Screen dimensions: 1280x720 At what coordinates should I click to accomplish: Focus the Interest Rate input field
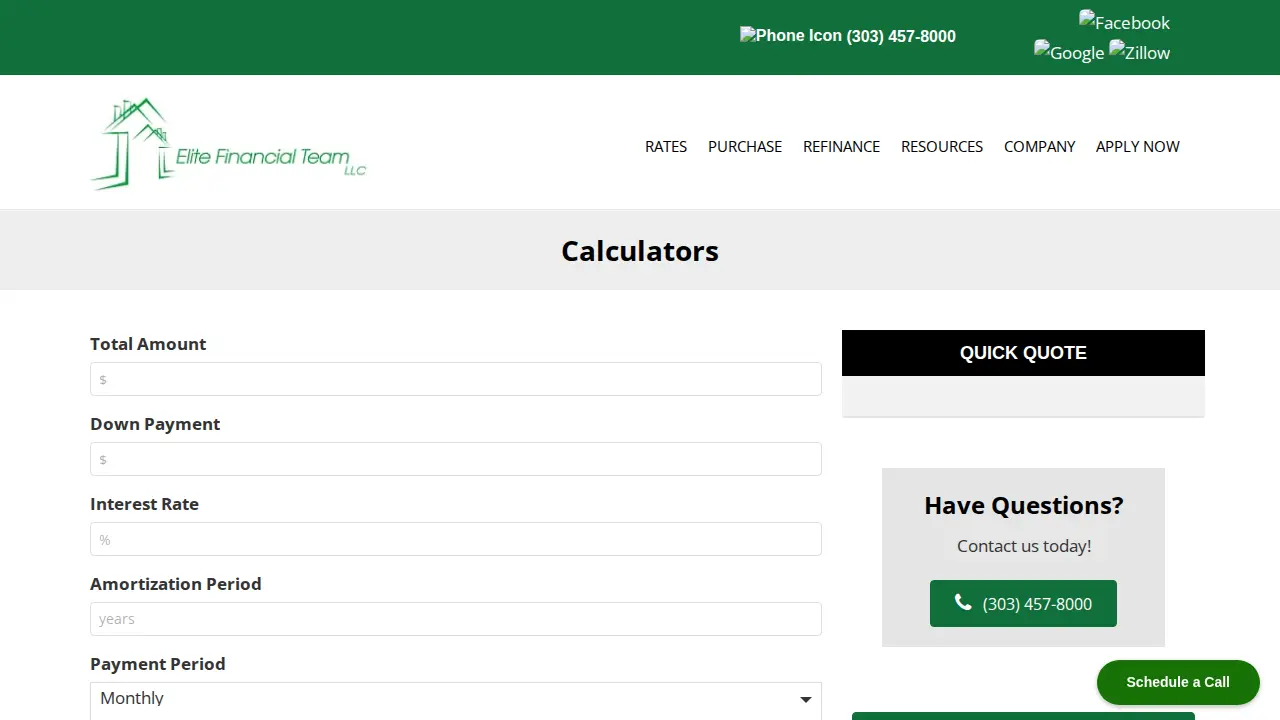tap(456, 539)
